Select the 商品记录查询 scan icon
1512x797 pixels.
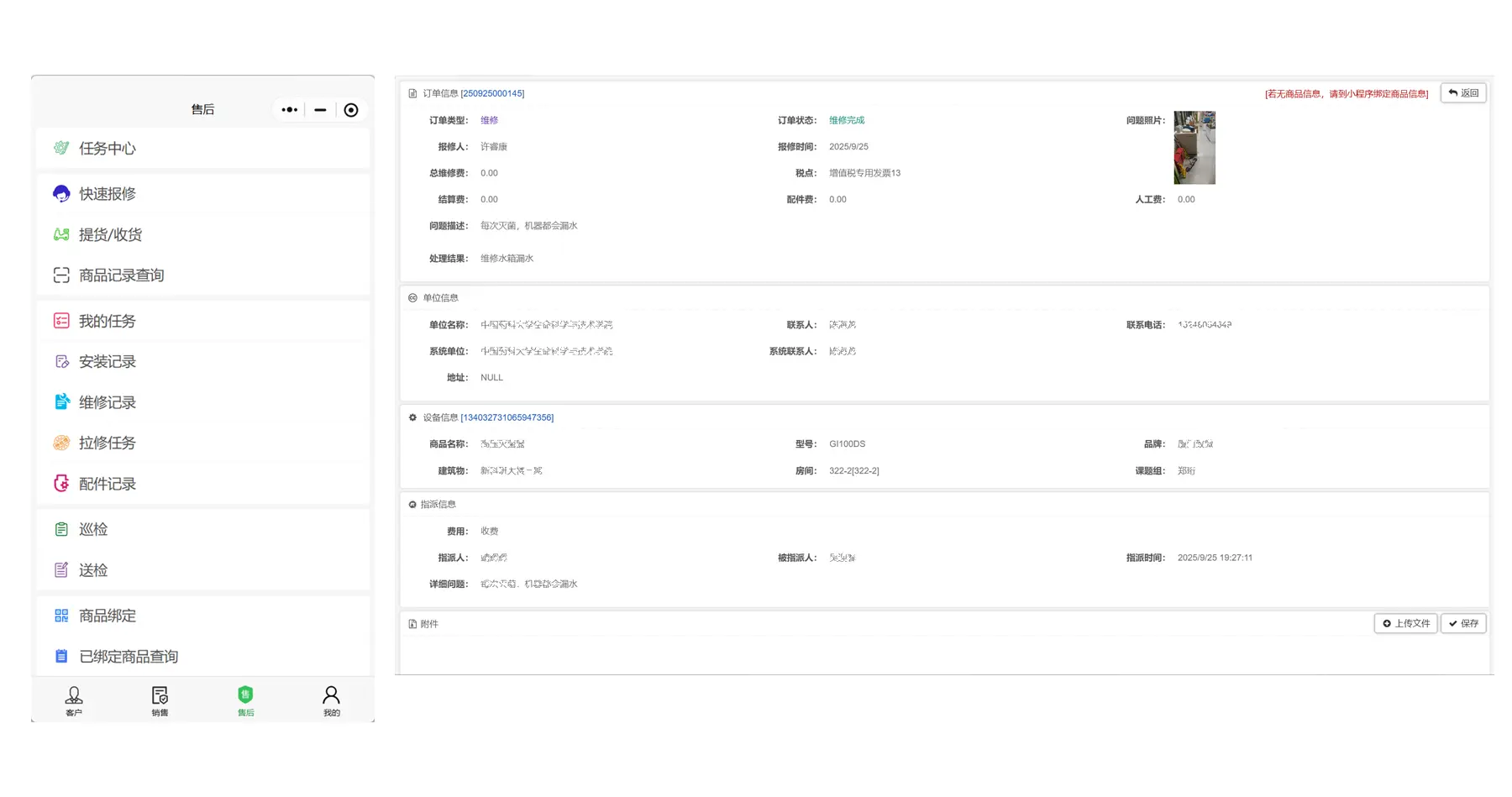click(x=61, y=275)
